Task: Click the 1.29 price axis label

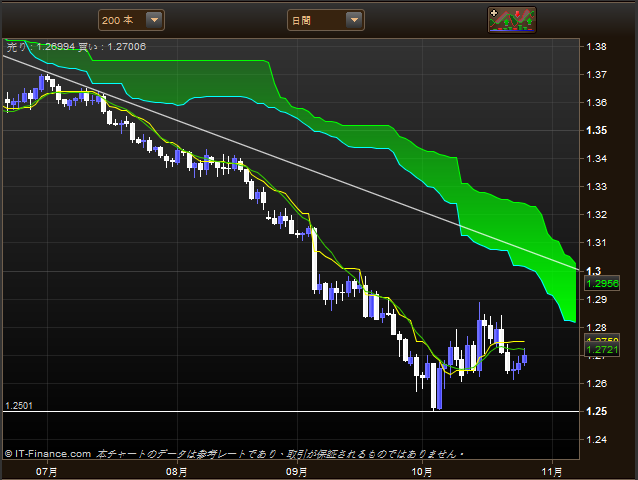Action: (x=596, y=299)
